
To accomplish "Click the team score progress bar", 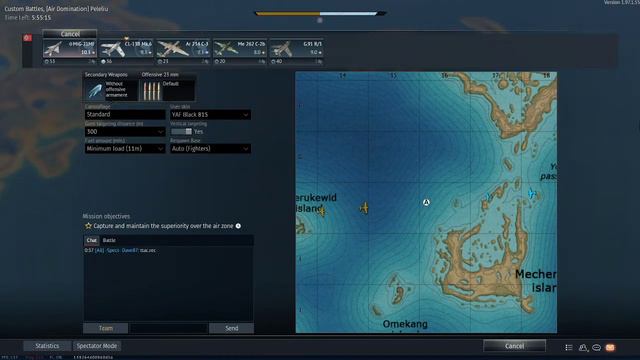I will [320, 13].
